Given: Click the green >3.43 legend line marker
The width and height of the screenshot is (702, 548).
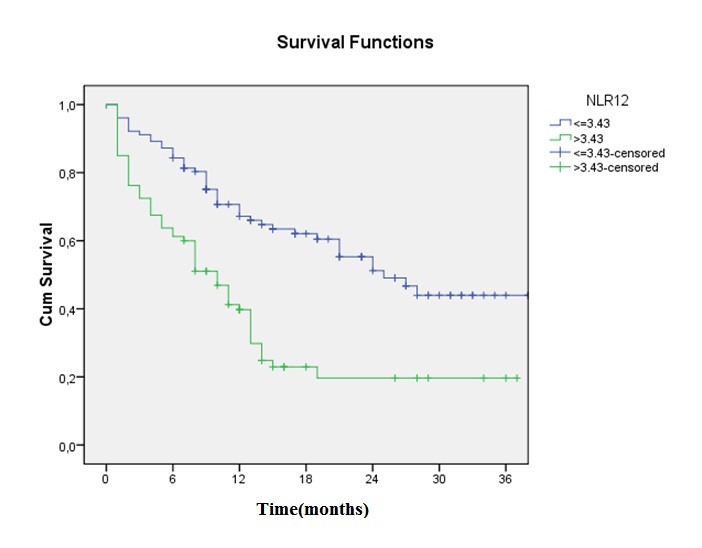Looking at the screenshot, I should 558,138.
